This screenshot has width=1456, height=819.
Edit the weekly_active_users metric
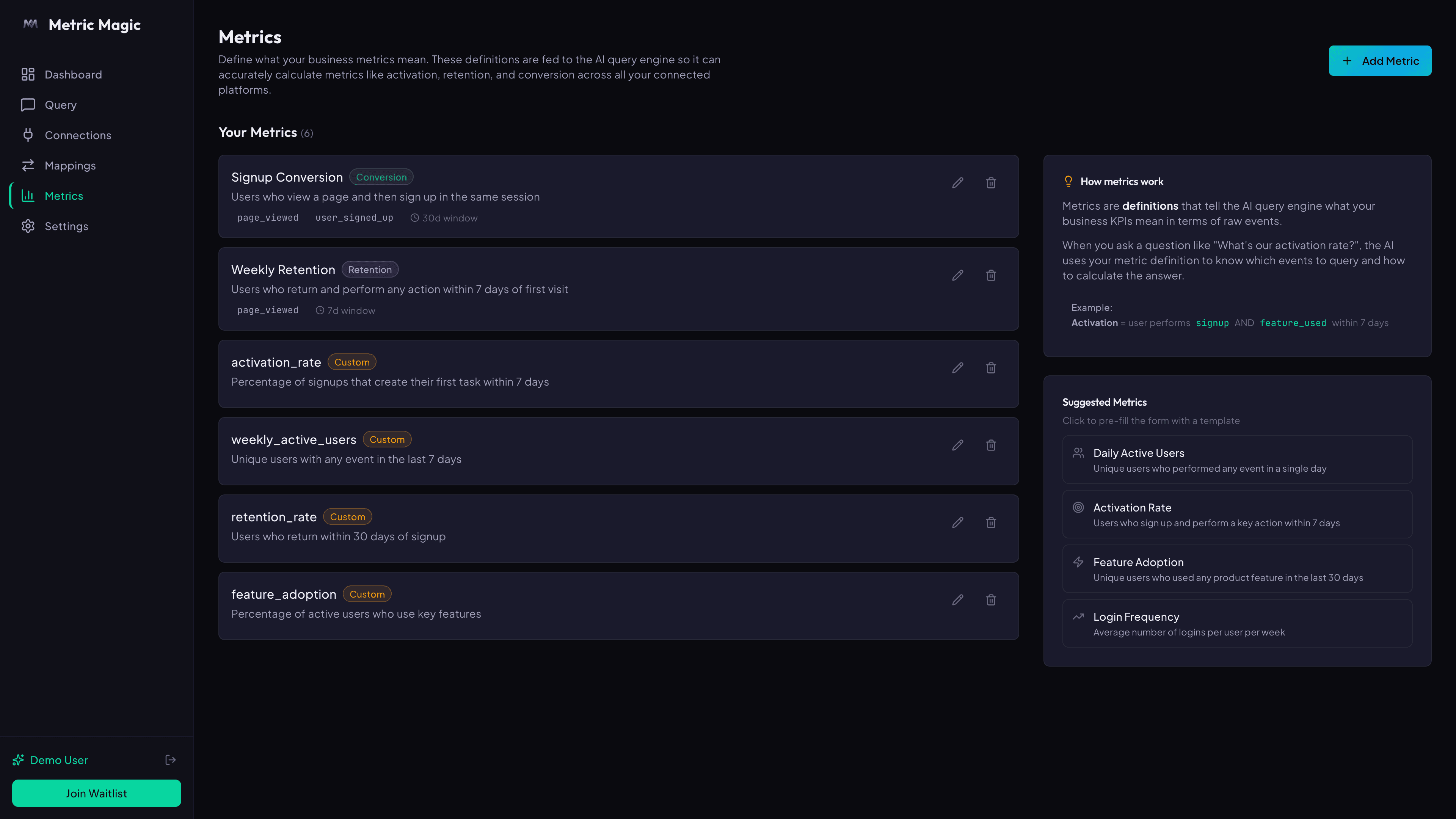pyautogui.click(x=957, y=446)
